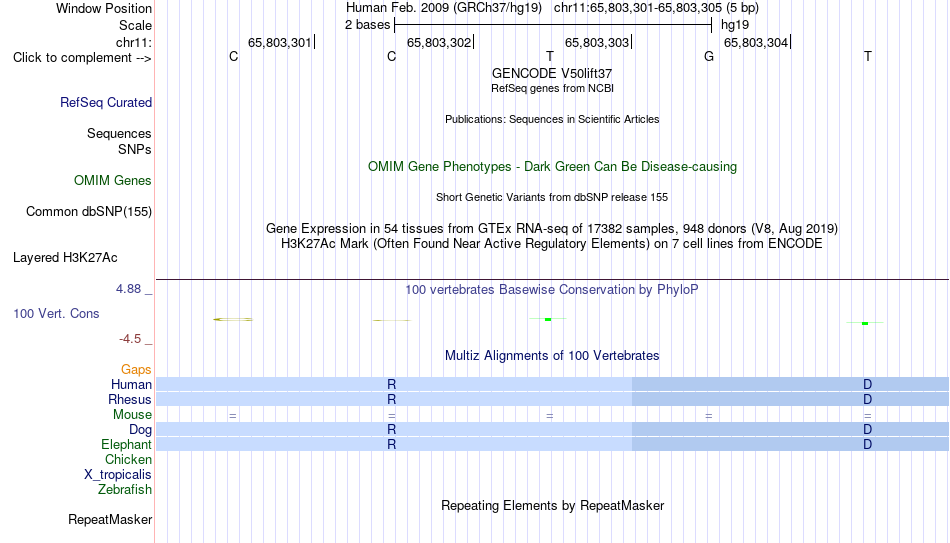Click the D amino acid in Dog row
The width and height of the screenshot is (950, 543).
click(868, 430)
